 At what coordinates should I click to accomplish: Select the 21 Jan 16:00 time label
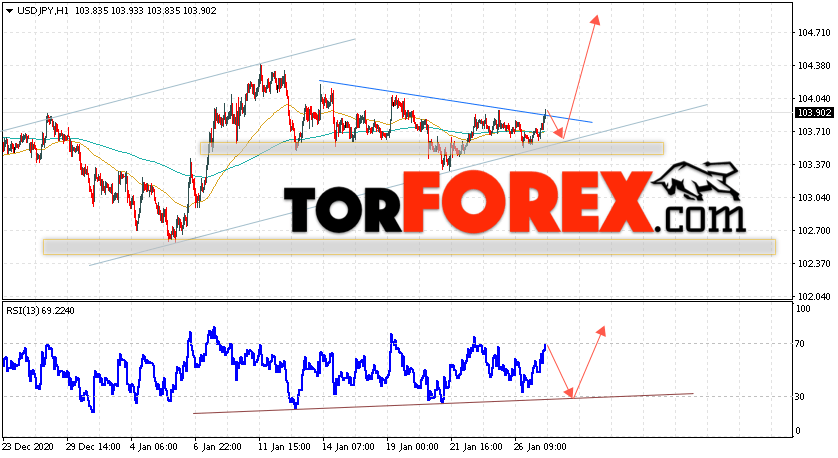[x=476, y=447]
